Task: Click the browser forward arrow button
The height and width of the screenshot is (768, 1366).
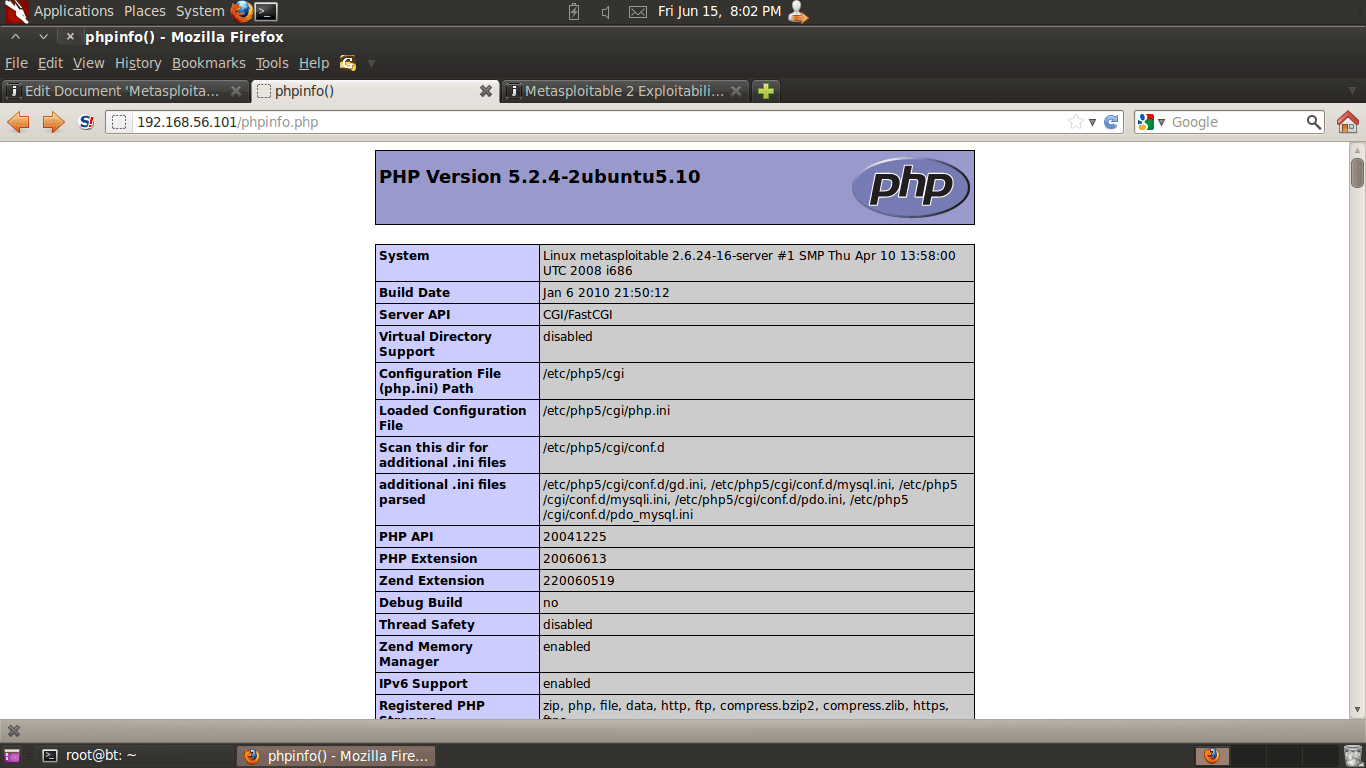Action: coord(53,122)
